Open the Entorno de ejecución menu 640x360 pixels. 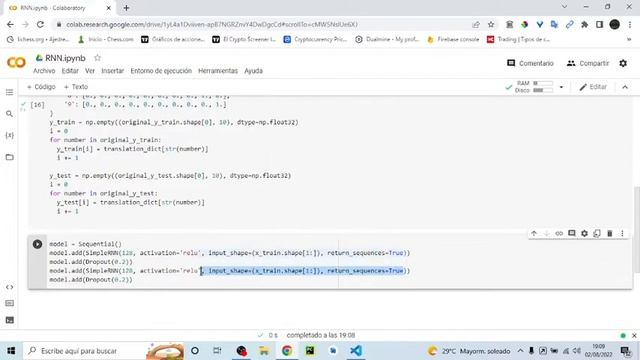[161, 71]
